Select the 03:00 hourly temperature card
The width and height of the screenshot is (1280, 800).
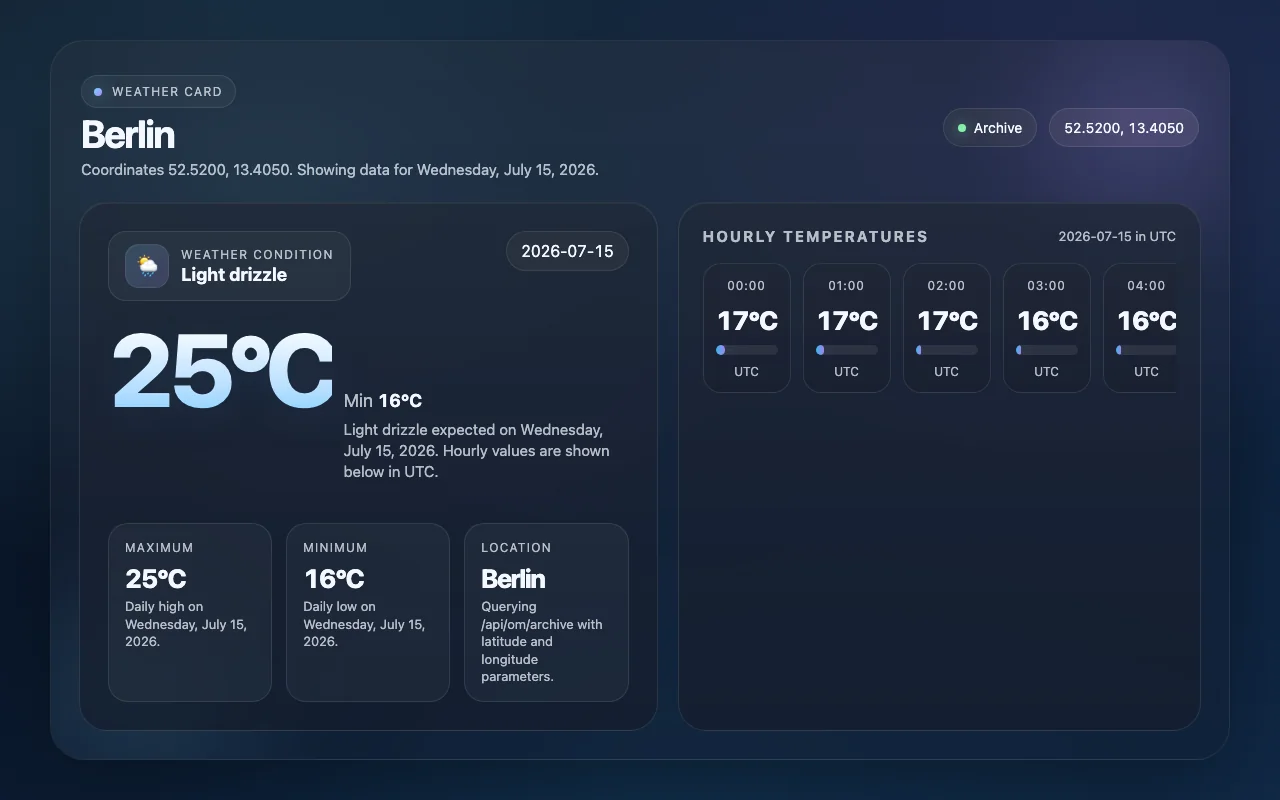(1047, 328)
